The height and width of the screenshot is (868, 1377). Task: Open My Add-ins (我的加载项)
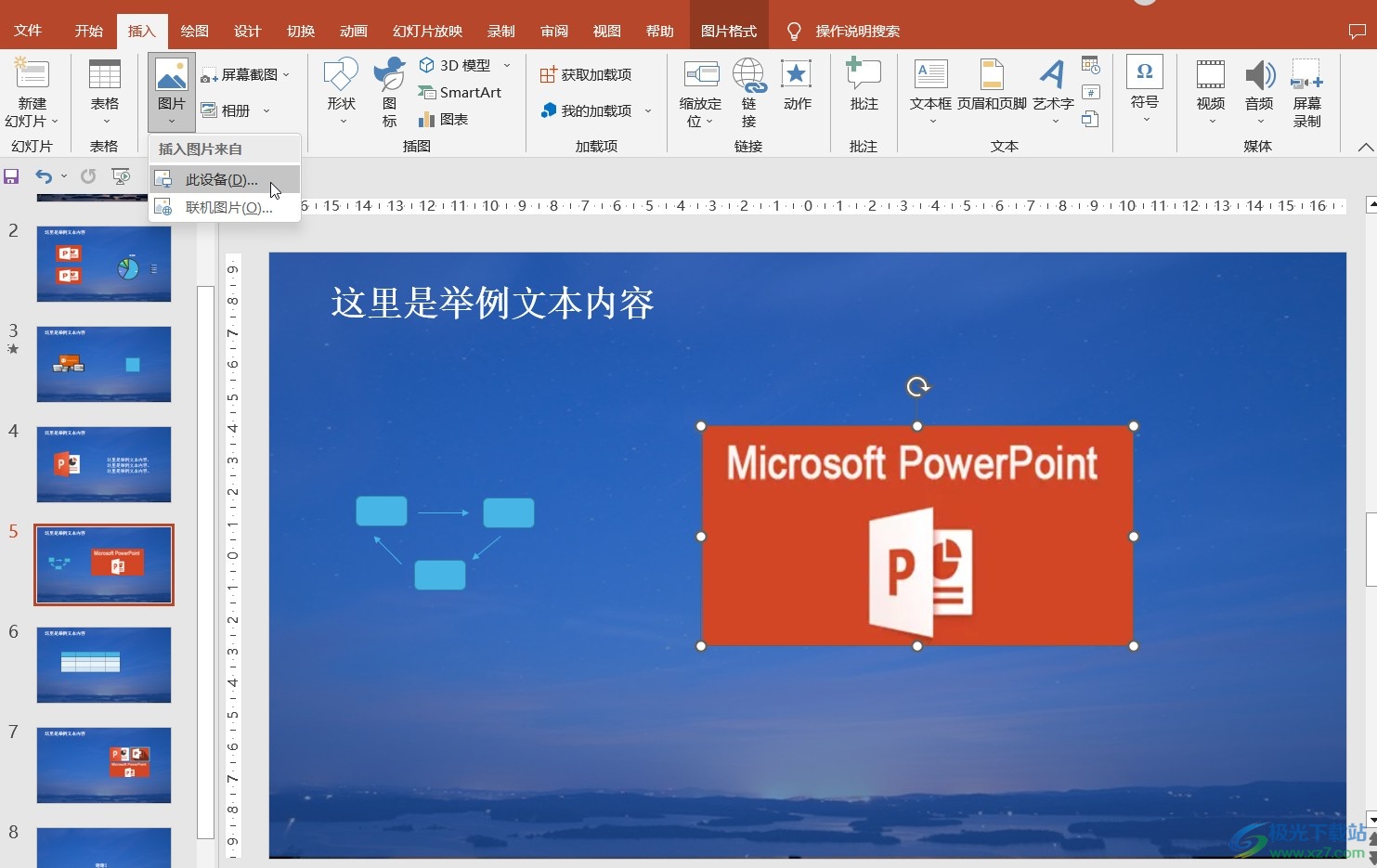point(586,110)
